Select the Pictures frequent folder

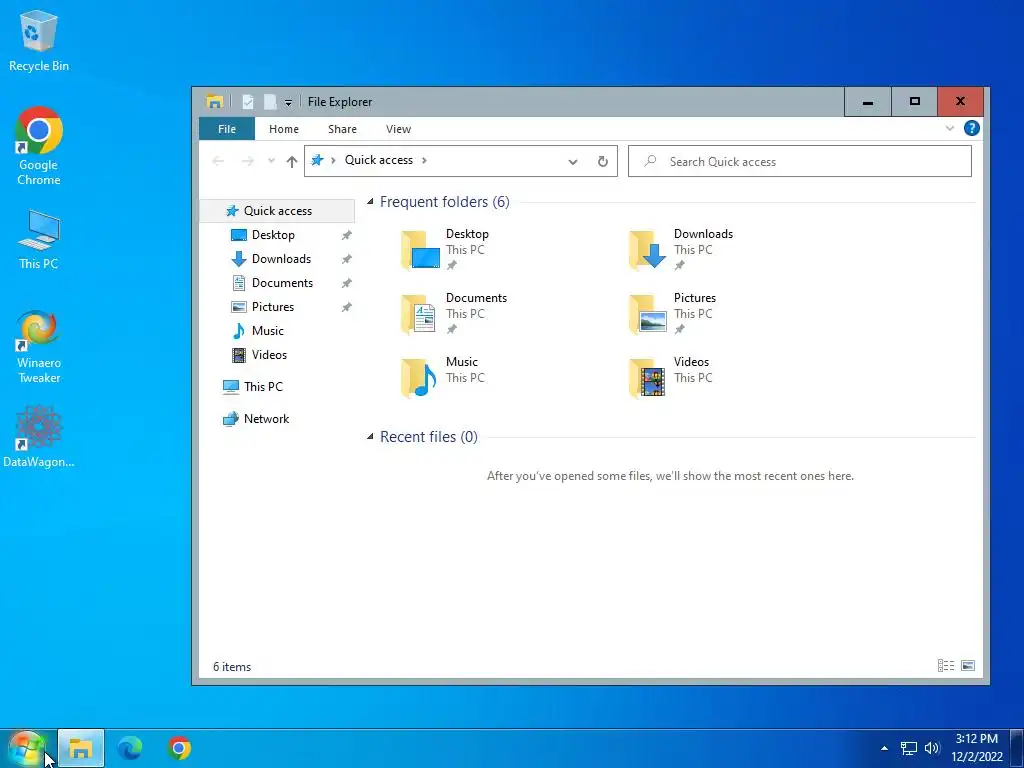tap(673, 313)
